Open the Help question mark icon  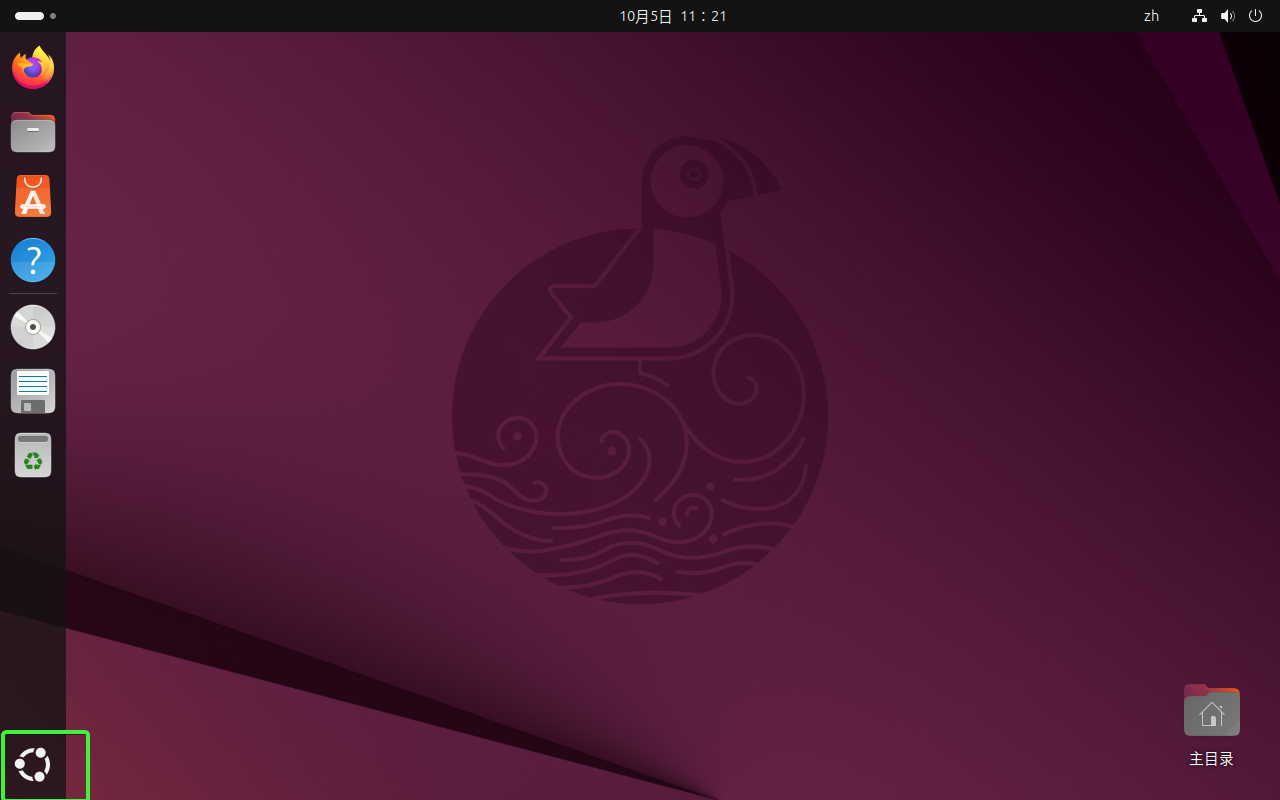tap(33, 260)
